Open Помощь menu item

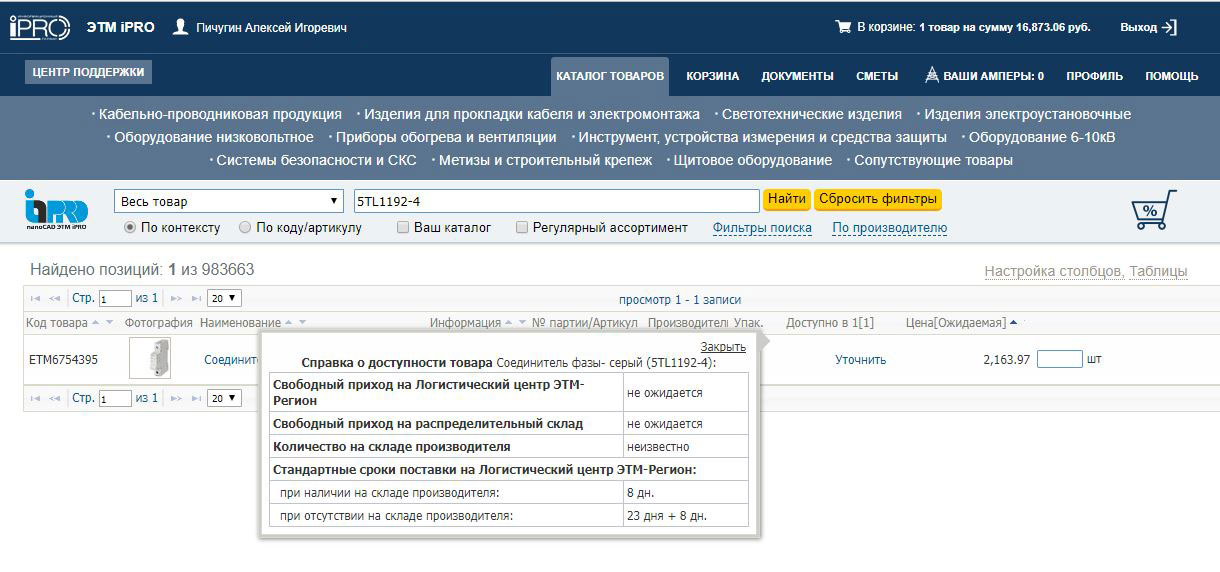tap(1172, 76)
